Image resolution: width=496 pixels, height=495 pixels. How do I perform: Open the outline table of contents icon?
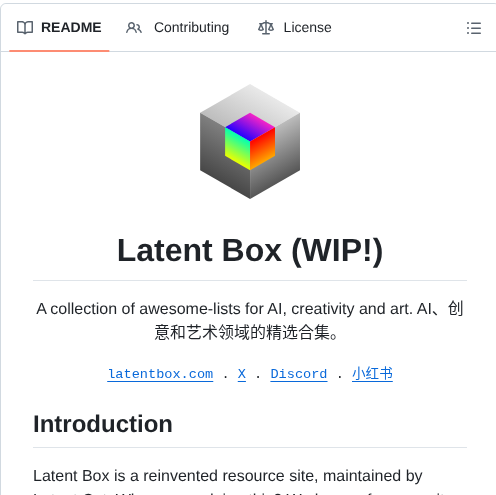coord(474,28)
